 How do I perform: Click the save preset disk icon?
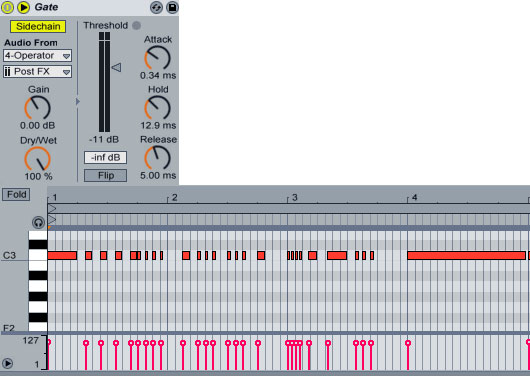pos(172,7)
